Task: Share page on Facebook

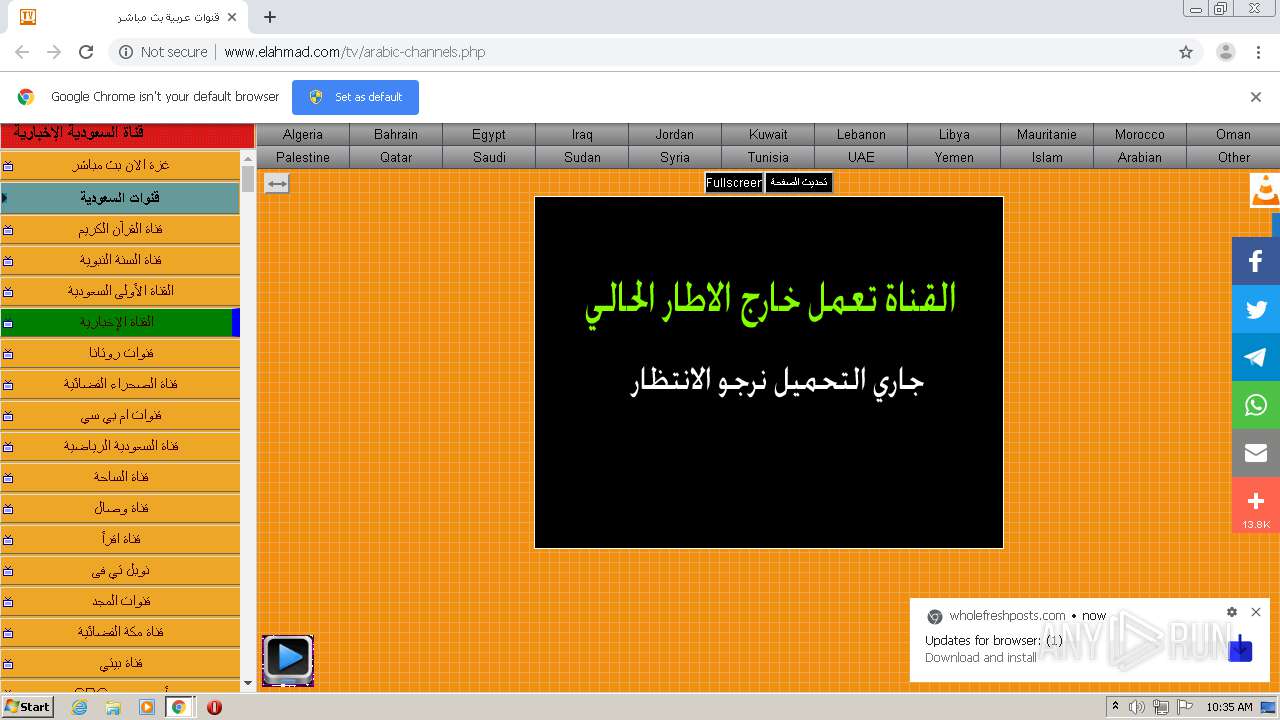Action: (x=1256, y=261)
